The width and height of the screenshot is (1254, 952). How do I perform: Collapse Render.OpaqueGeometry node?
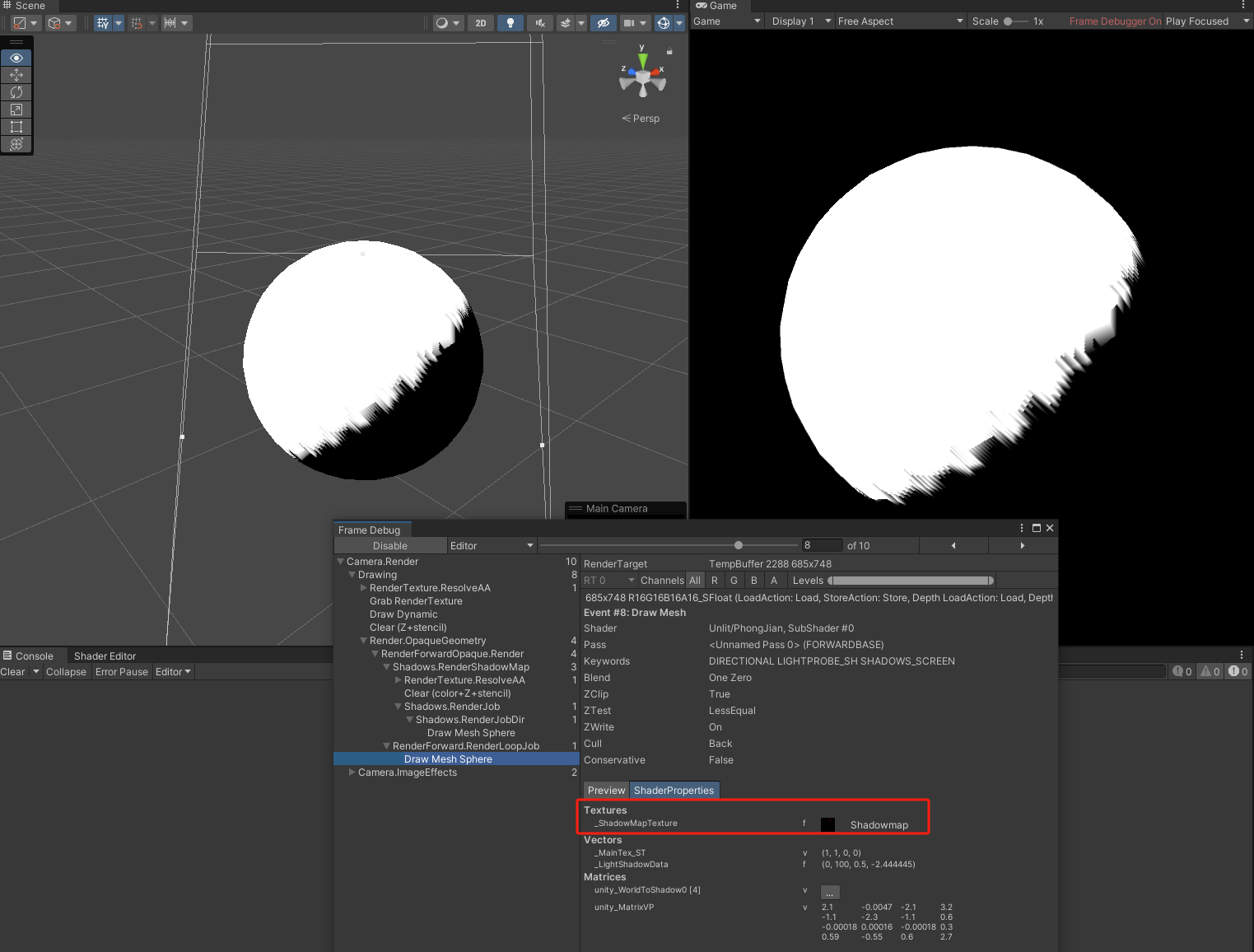364,641
